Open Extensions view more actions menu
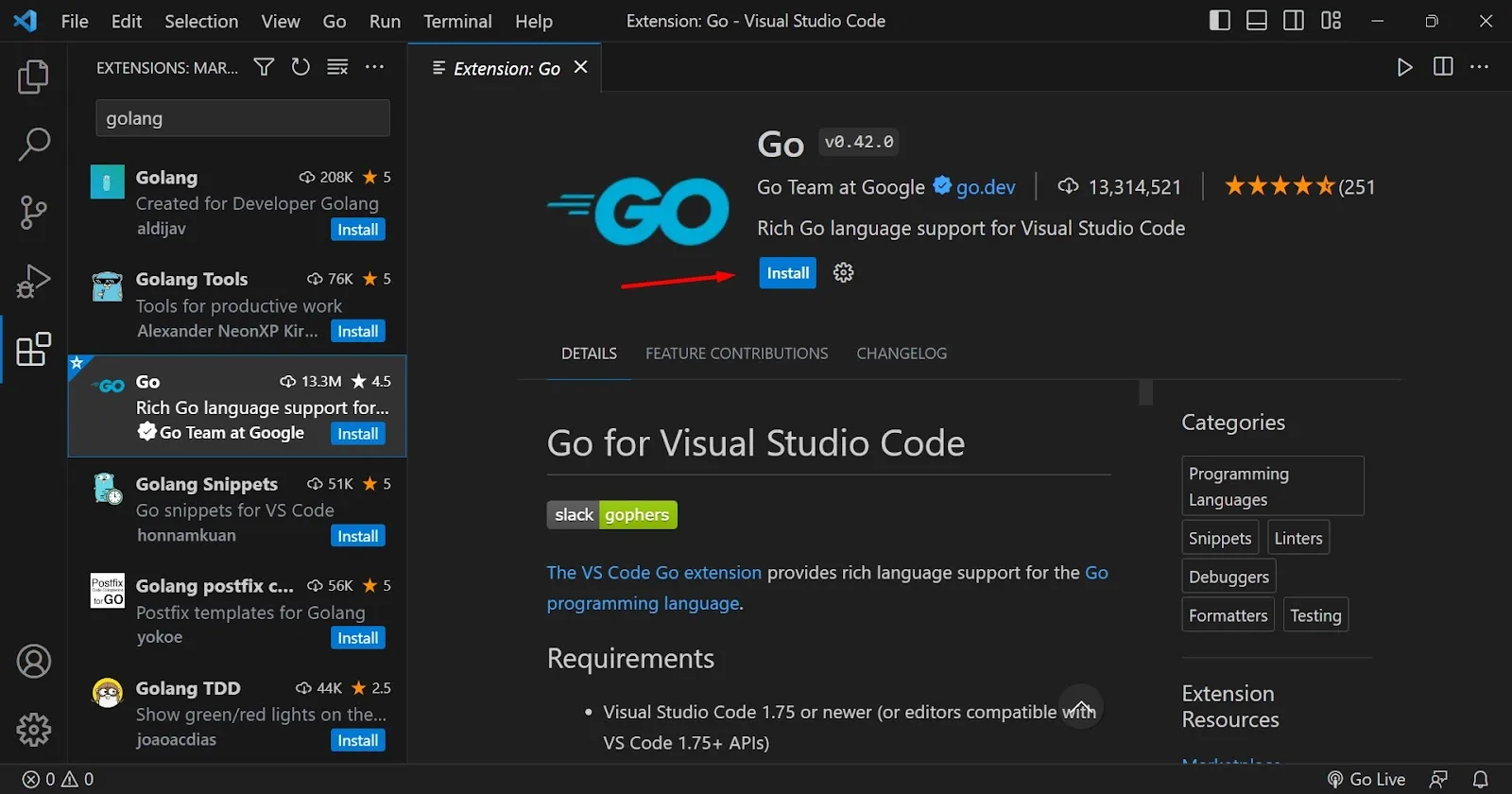1512x794 pixels. pos(375,67)
